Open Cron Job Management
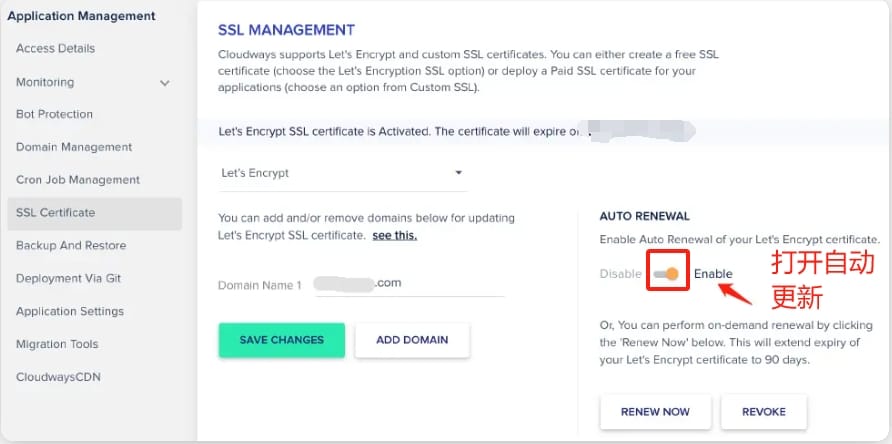This screenshot has height=444, width=892. pyautogui.click(x=78, y=180)
